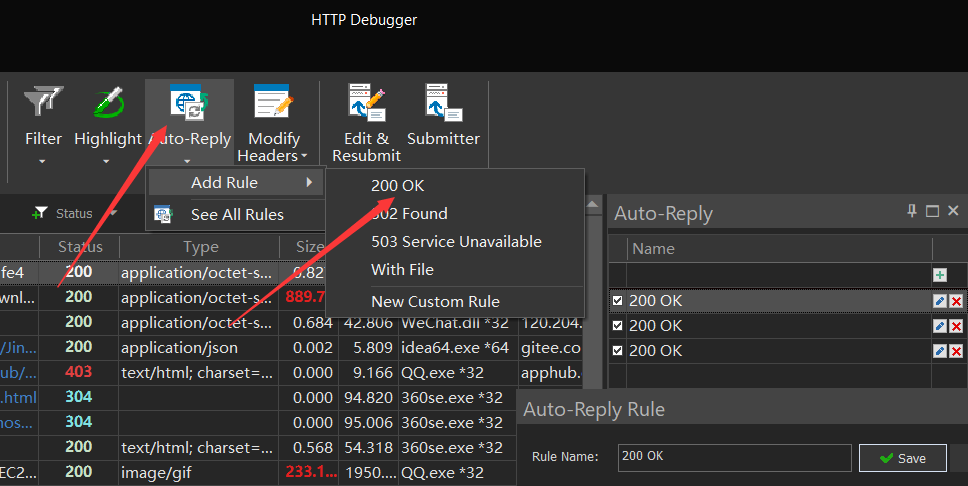Delete the highlighted 200 OK rule
This screenshot has width=968, height=486.
point(956,301)
